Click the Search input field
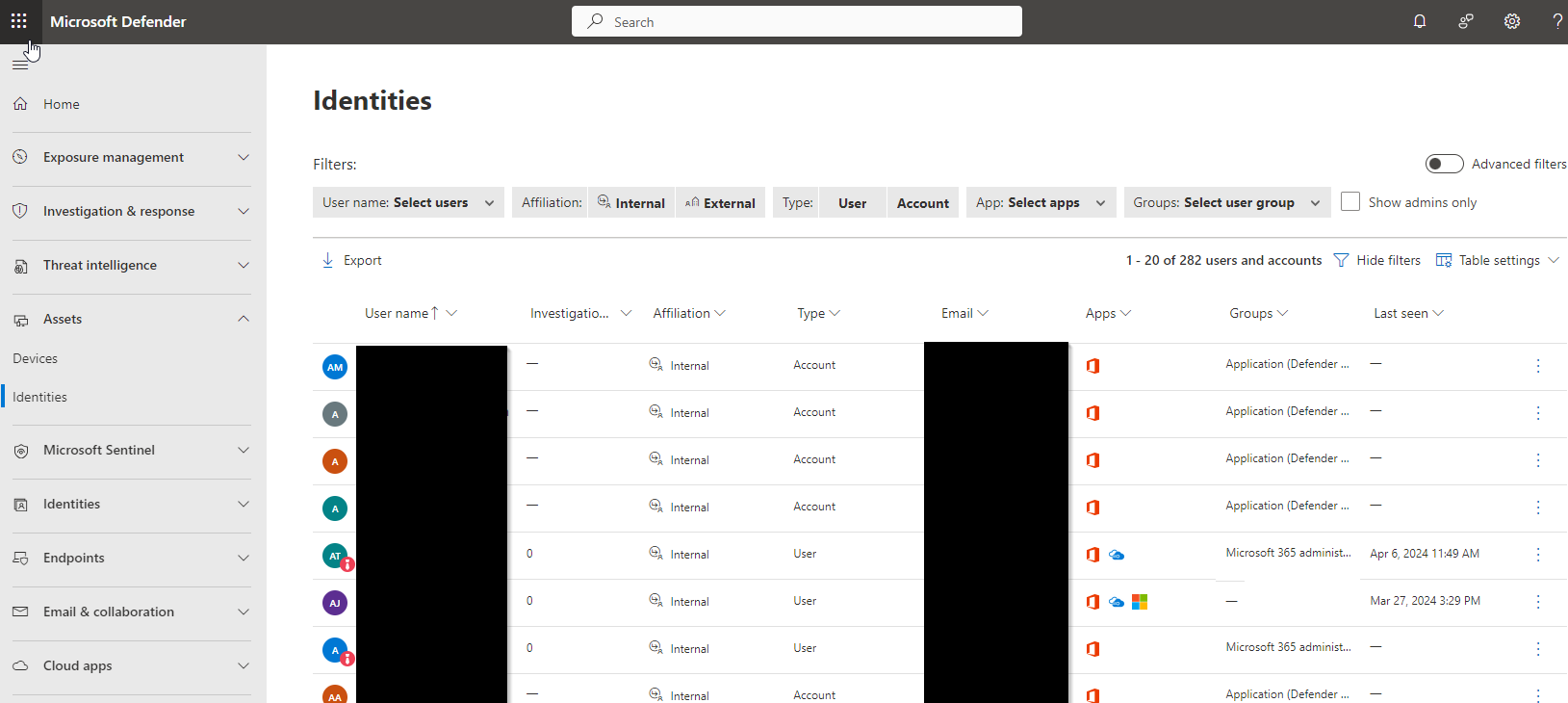 797,21
